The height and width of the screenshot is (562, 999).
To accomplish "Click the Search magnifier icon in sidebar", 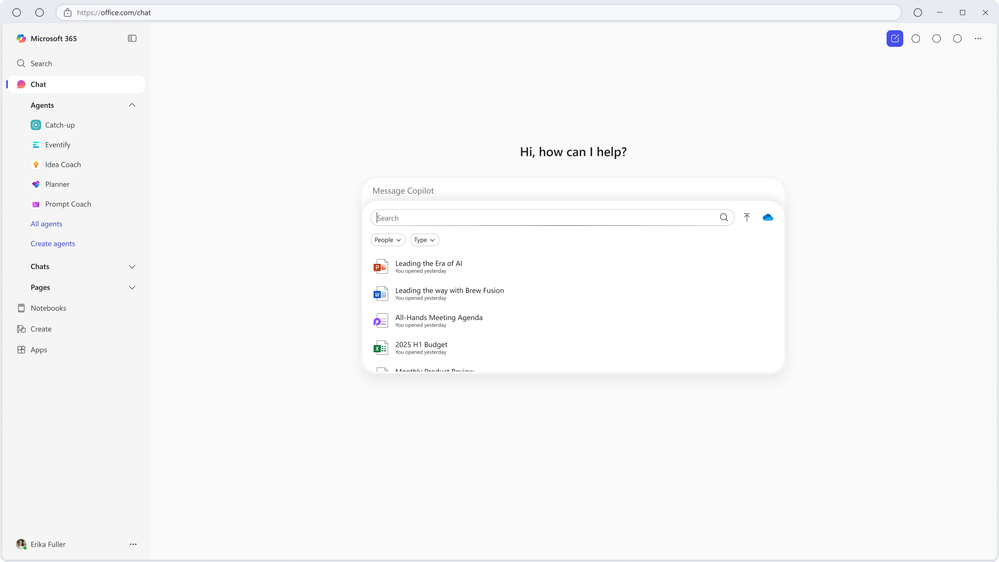I will coord(21,64).
